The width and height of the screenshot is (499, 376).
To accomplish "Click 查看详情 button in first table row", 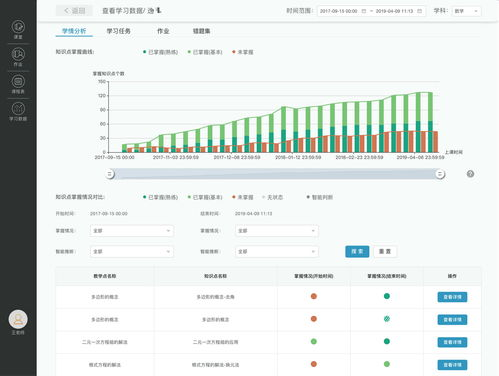I will pyautogui.click(x=452, y=297).
